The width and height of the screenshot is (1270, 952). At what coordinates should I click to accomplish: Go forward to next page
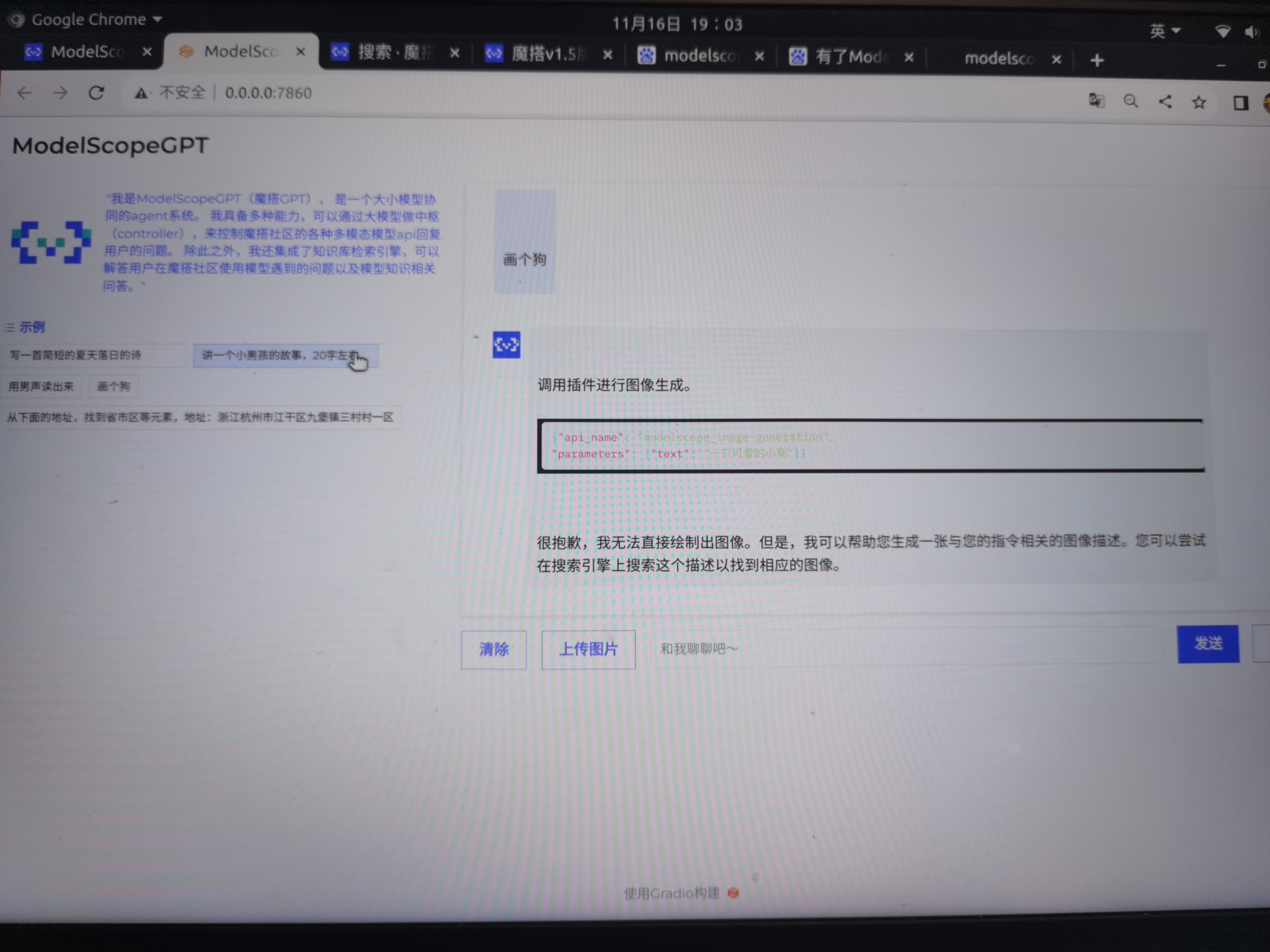(60, 93)
